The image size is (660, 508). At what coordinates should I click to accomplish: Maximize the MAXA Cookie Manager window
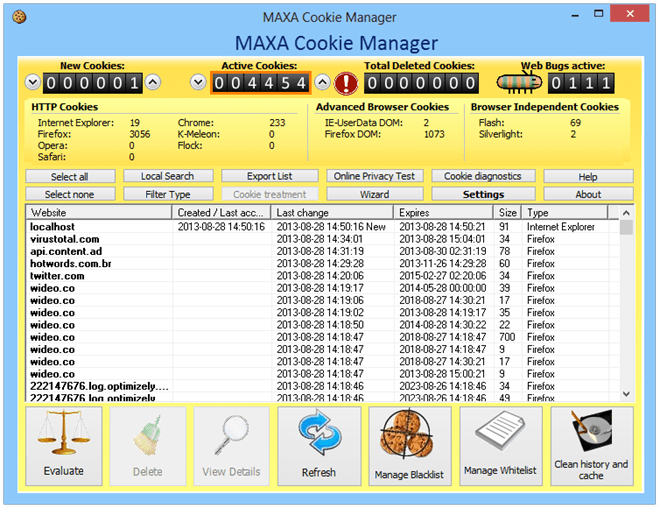point(598,14)
